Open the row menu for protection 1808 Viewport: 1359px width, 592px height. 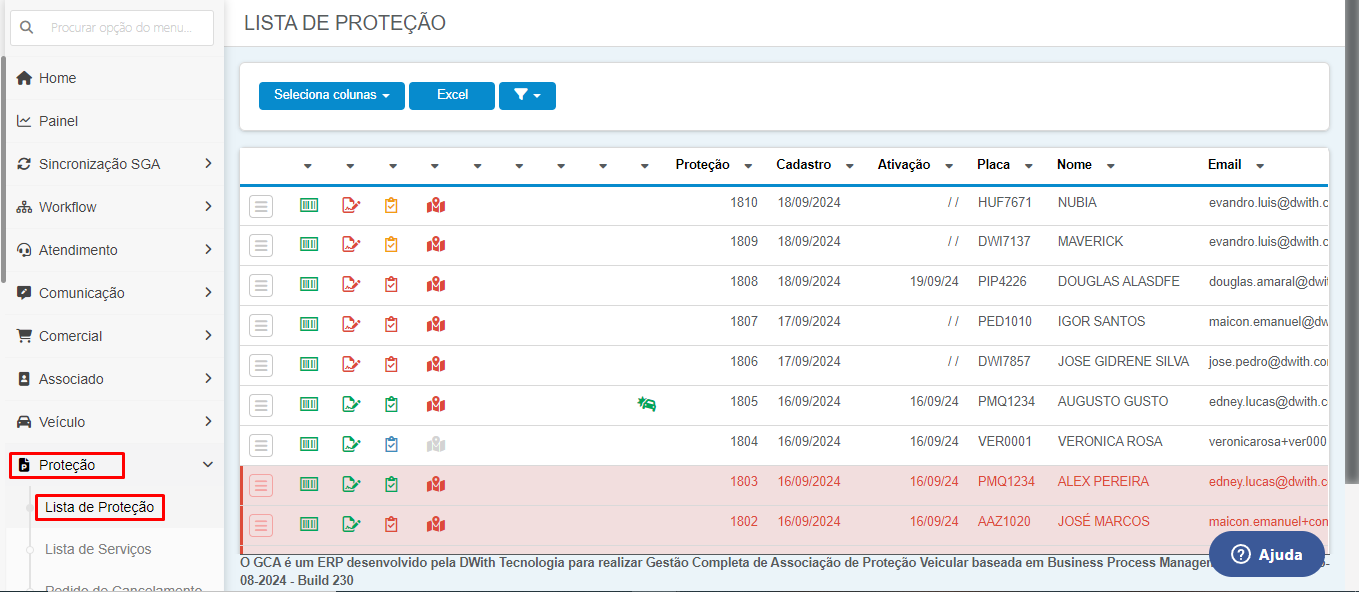pos(261,285)
